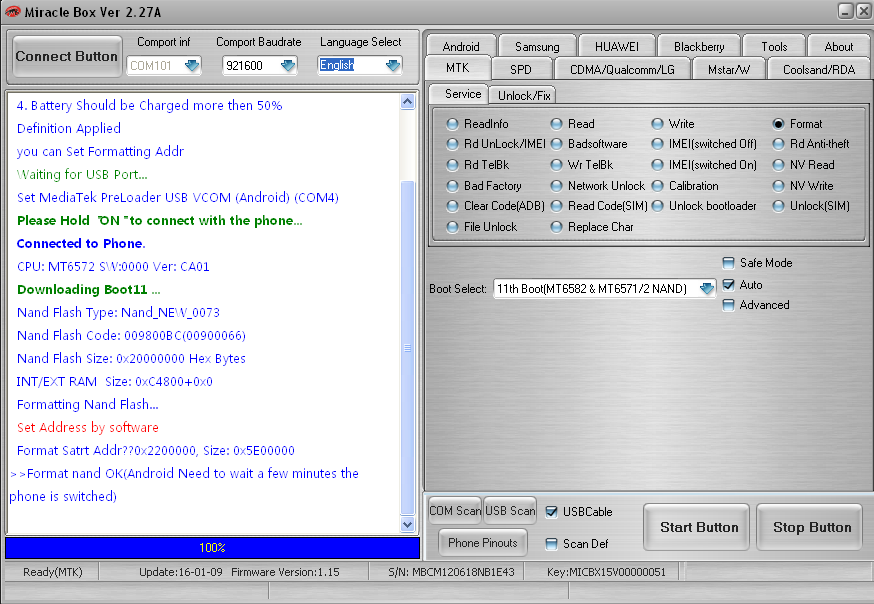Open the Comport inf dropdown arrow
874x604 pixels.
pyautogui.click(x=192, y=66)
